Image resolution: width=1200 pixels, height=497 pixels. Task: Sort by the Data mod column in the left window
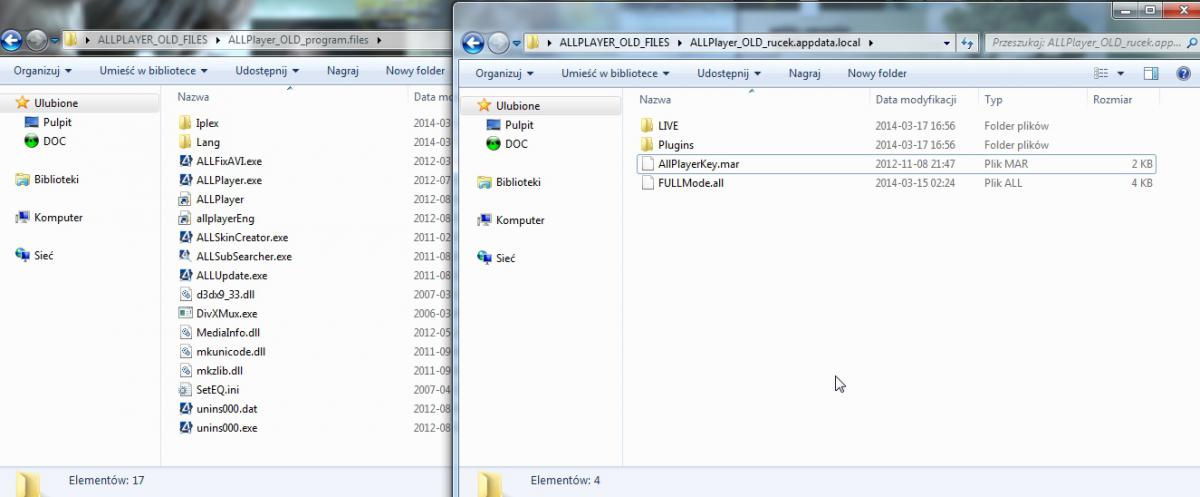point(430,97)
